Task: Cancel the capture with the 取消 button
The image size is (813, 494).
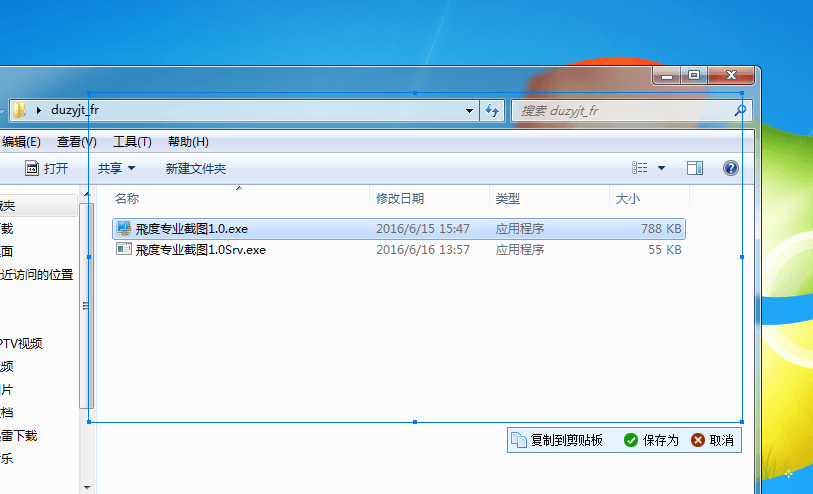Action: click(712, 440)
